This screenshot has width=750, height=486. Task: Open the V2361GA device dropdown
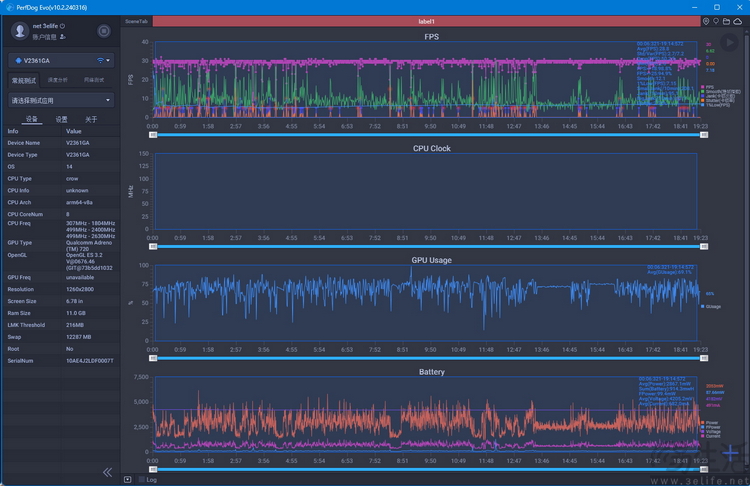[61, 60]
